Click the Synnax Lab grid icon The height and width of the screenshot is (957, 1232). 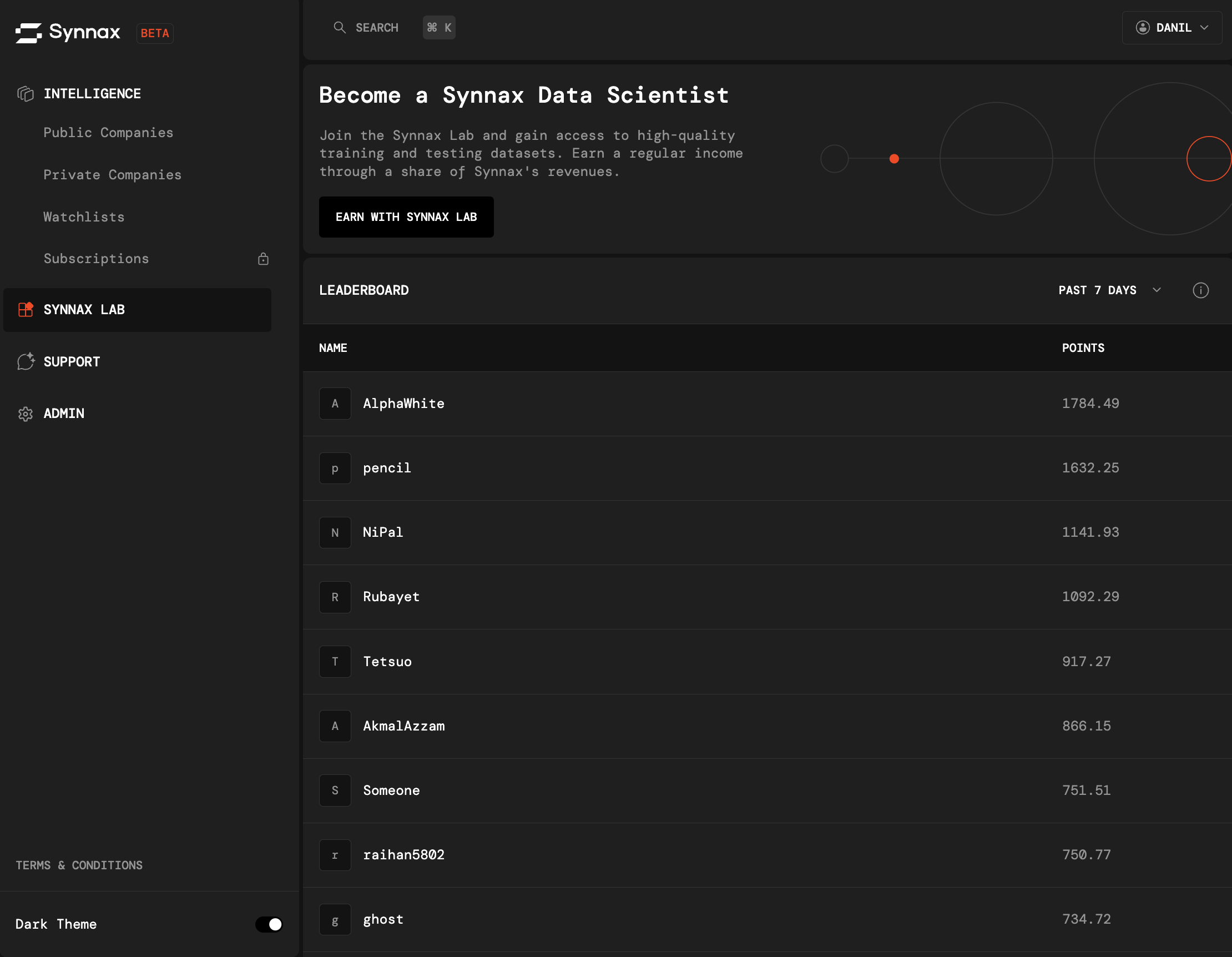click(x=26, y=309)
